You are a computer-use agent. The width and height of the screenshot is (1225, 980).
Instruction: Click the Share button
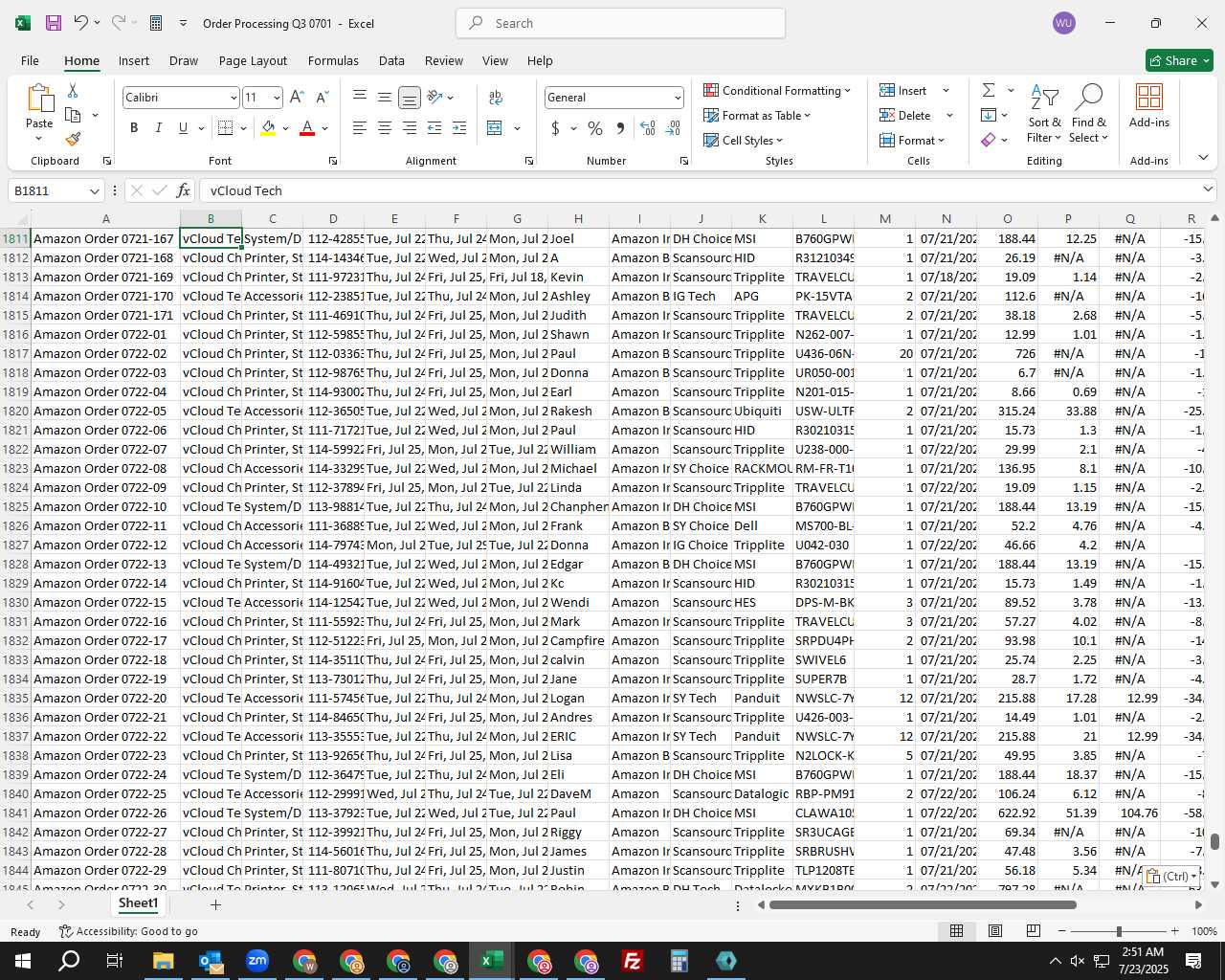[1179, 60]
